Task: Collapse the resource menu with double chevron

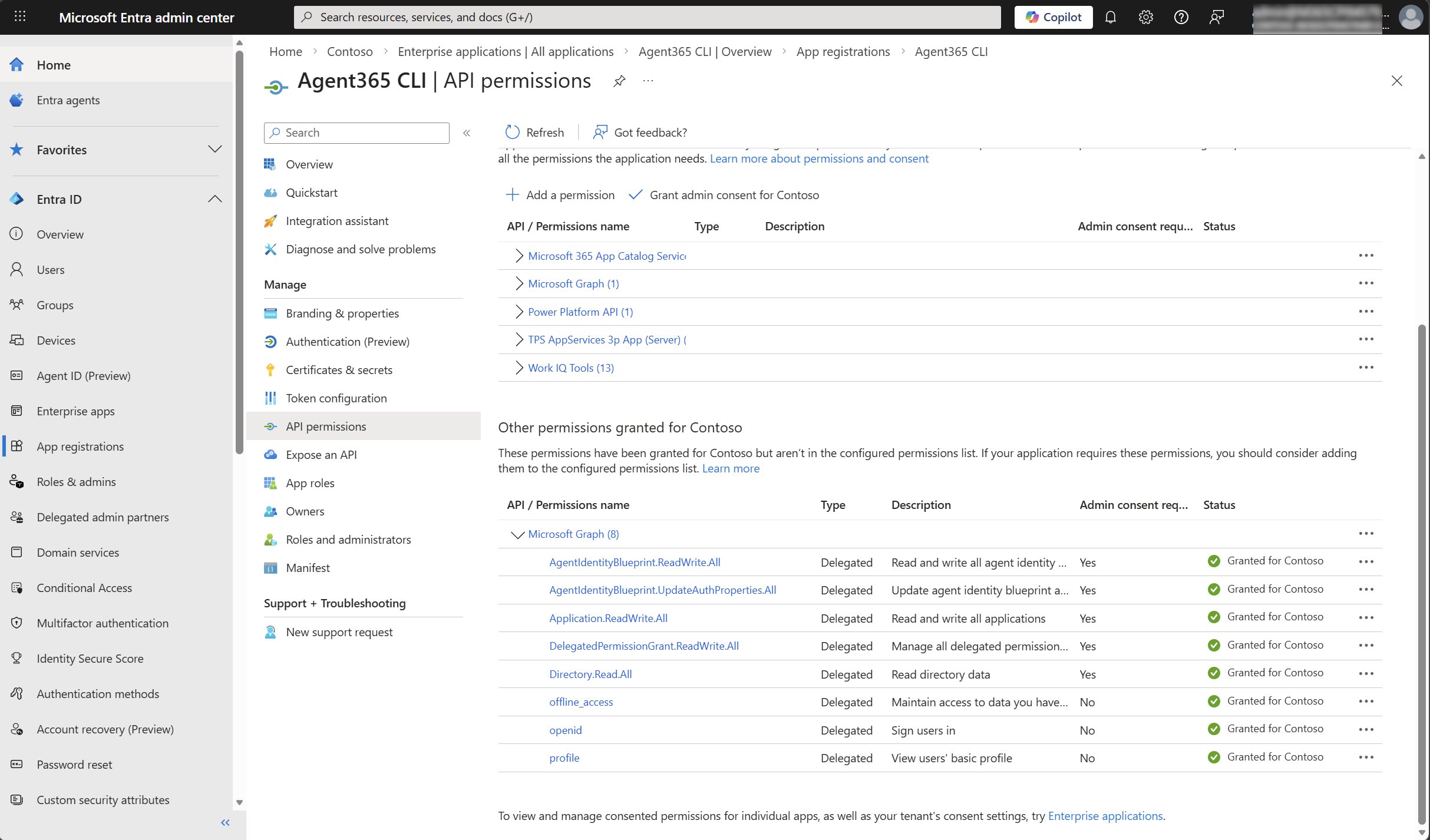Action: pyautogui.click(x=467, y=133)
